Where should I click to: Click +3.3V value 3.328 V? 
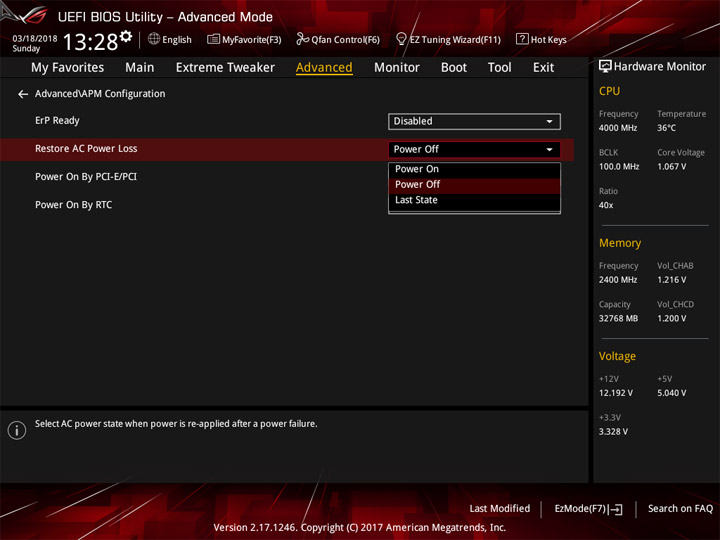click(613, 432)
